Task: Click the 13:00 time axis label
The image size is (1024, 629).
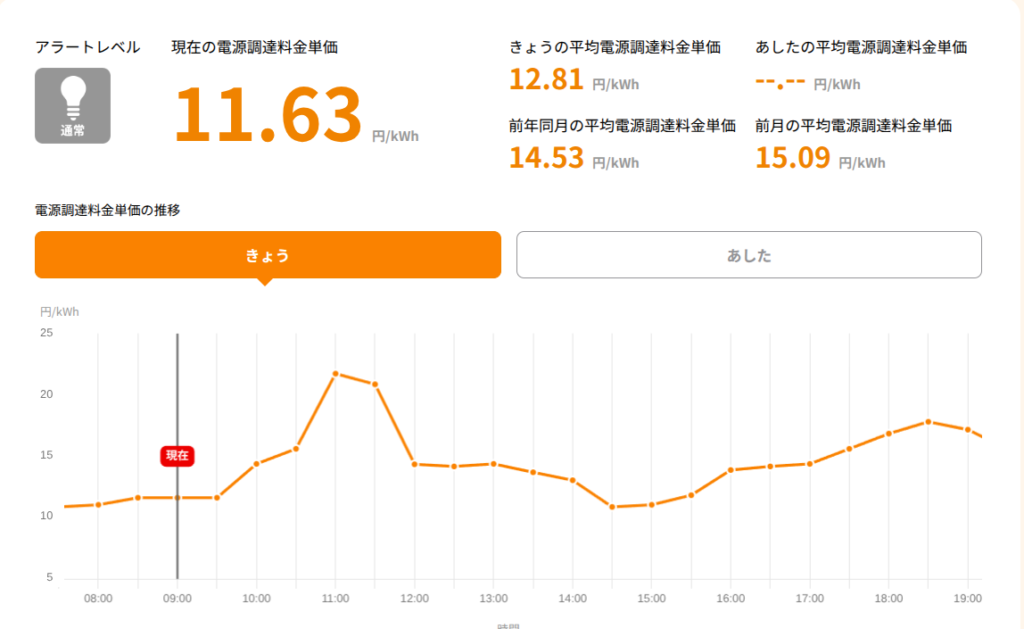Action: (x=494, y=598)
